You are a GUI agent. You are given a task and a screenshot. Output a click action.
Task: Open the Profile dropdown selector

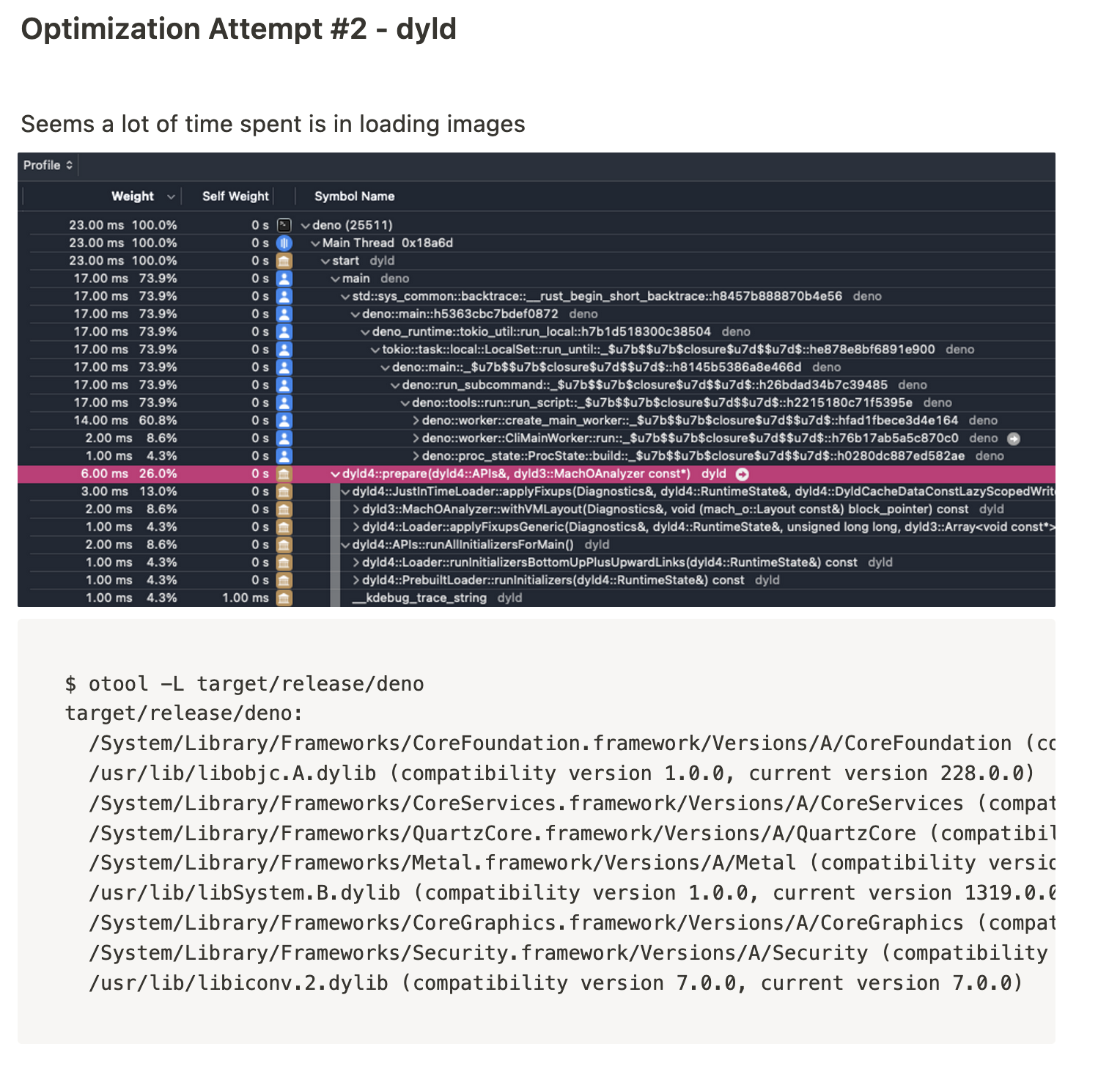[48, 165]
